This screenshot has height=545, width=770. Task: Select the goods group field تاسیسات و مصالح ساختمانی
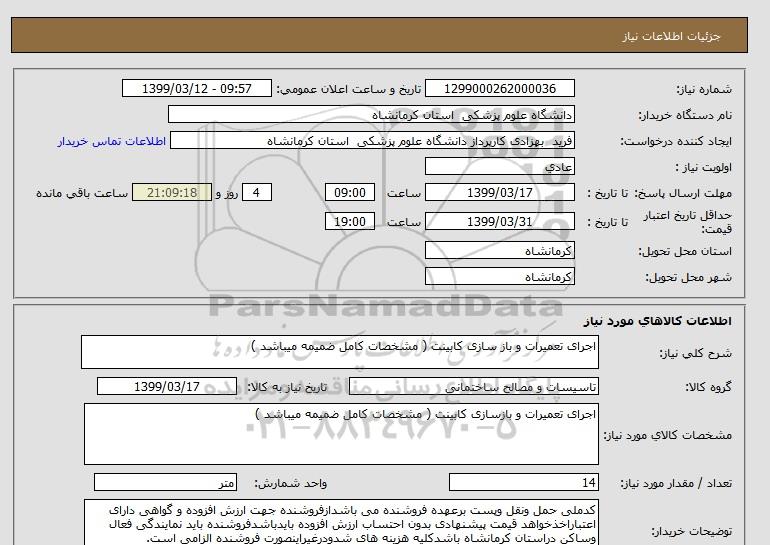pos(473,387)
